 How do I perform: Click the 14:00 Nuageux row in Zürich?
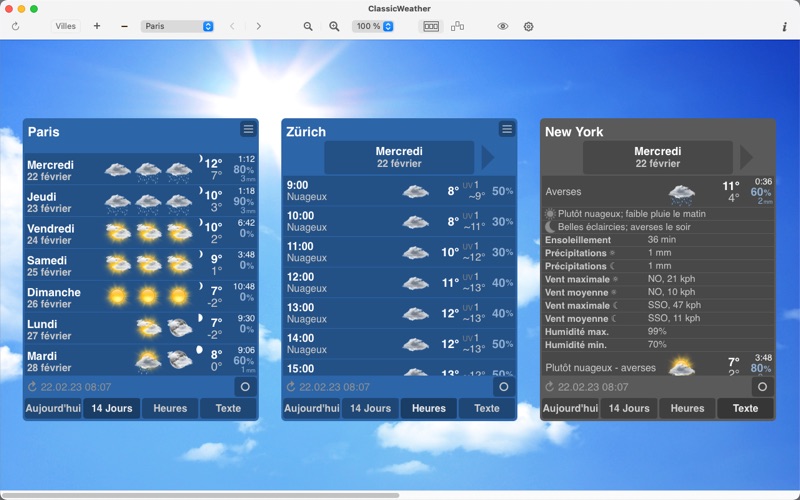point(399,344)
